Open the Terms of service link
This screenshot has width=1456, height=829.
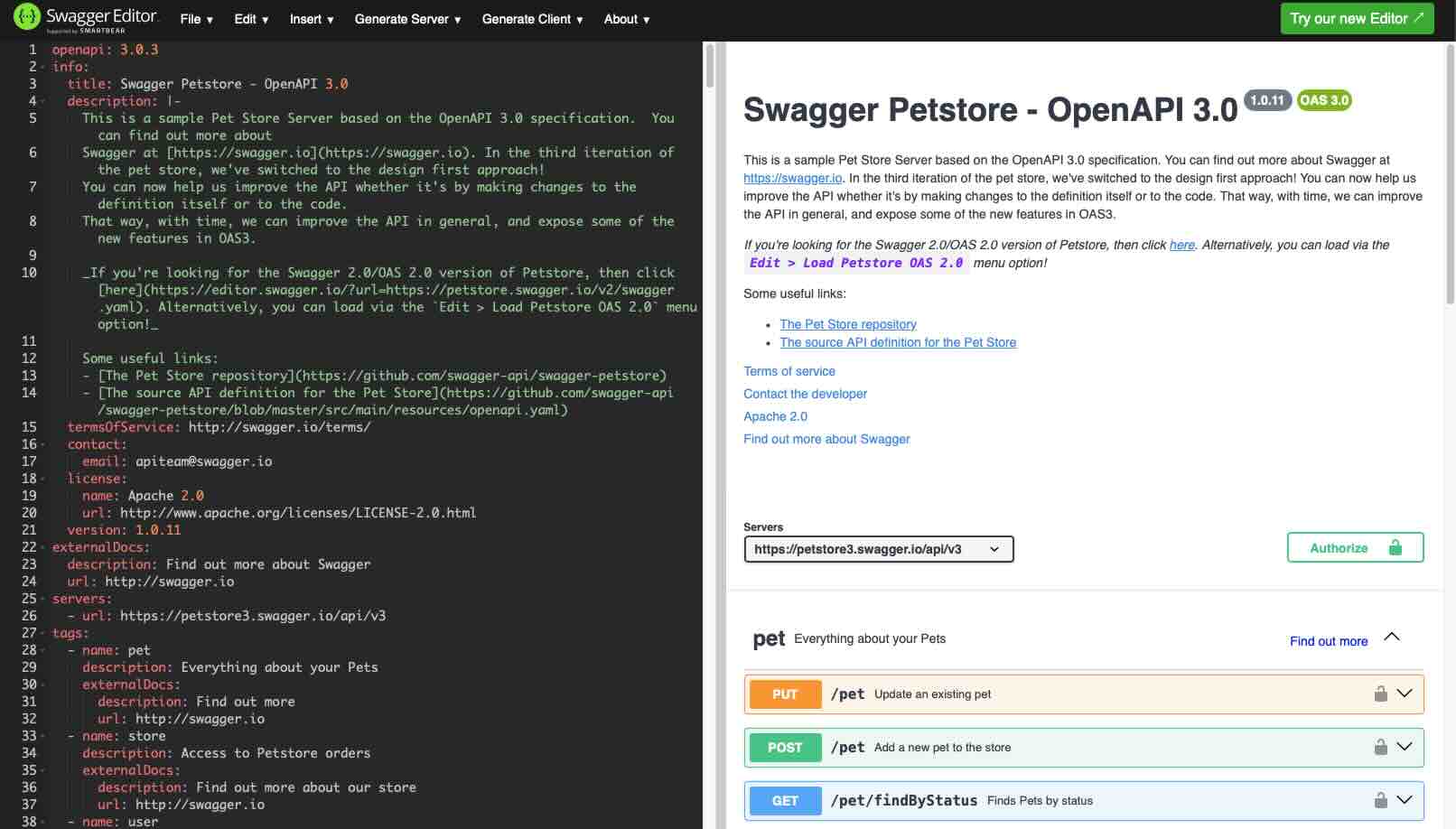(x=789, y=371)
